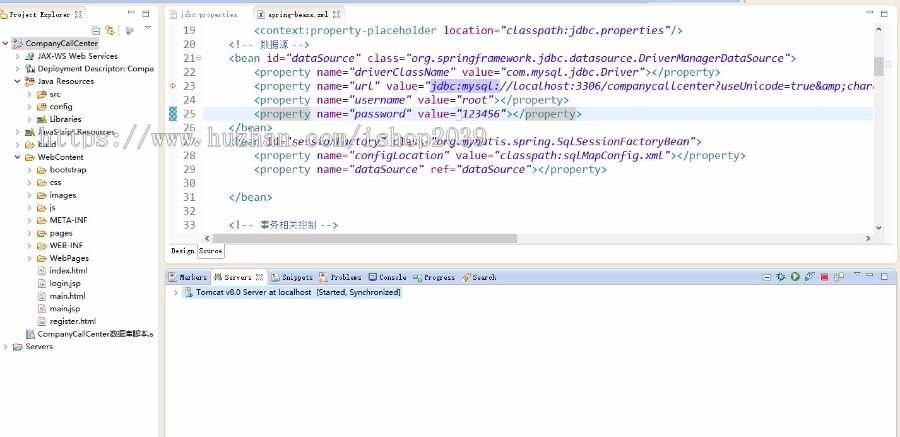Minimize the Servers bottom panel
Viewport: 900px width, 437px height.
[x=870, y=276]
